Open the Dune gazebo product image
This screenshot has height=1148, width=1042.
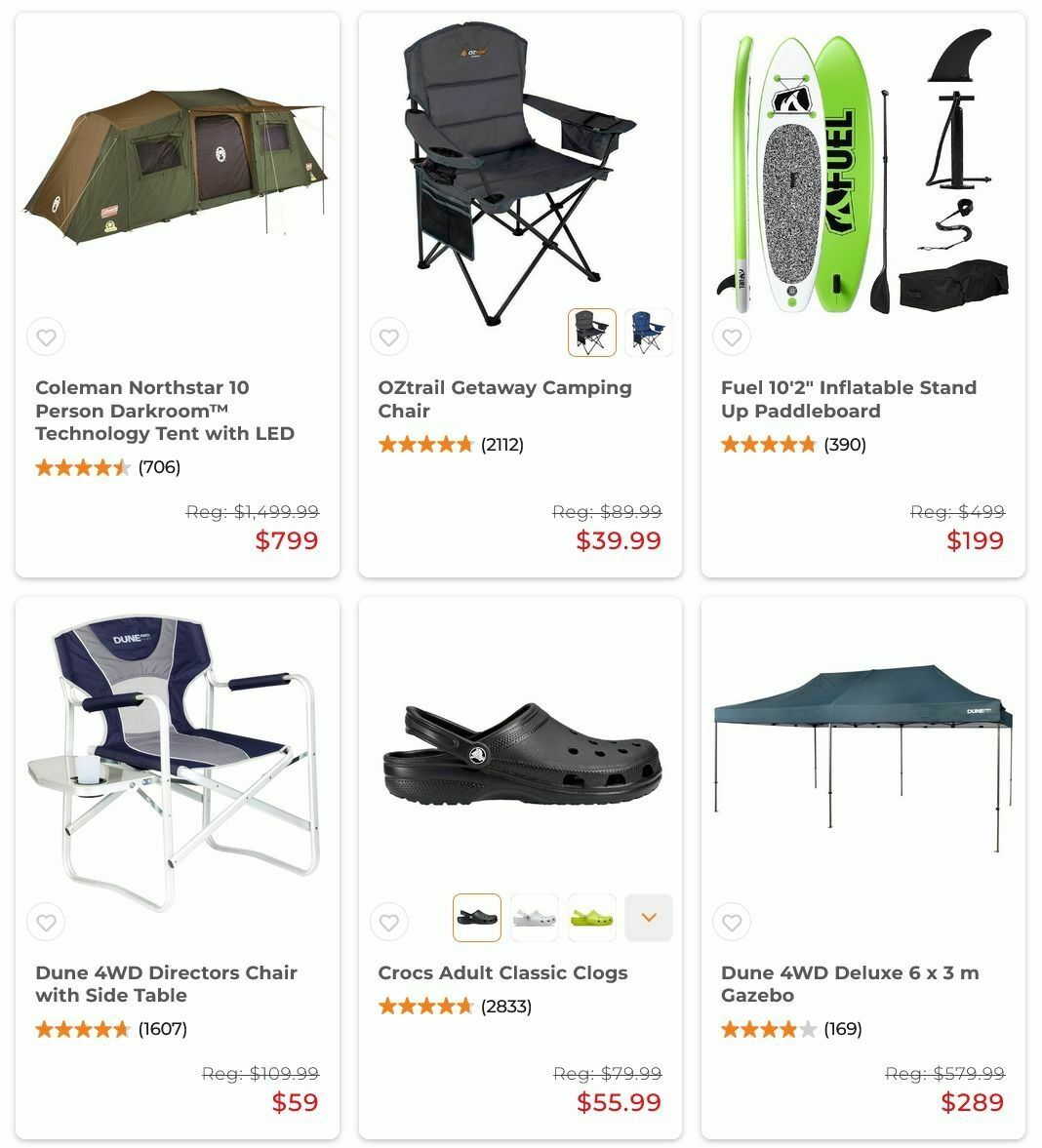(x=863, y=758)
